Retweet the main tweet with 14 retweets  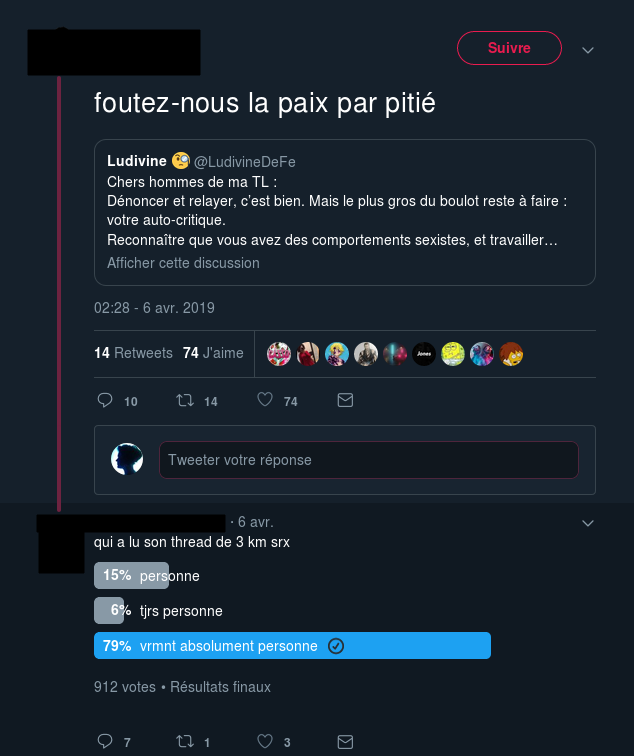(x=185, y=400)
